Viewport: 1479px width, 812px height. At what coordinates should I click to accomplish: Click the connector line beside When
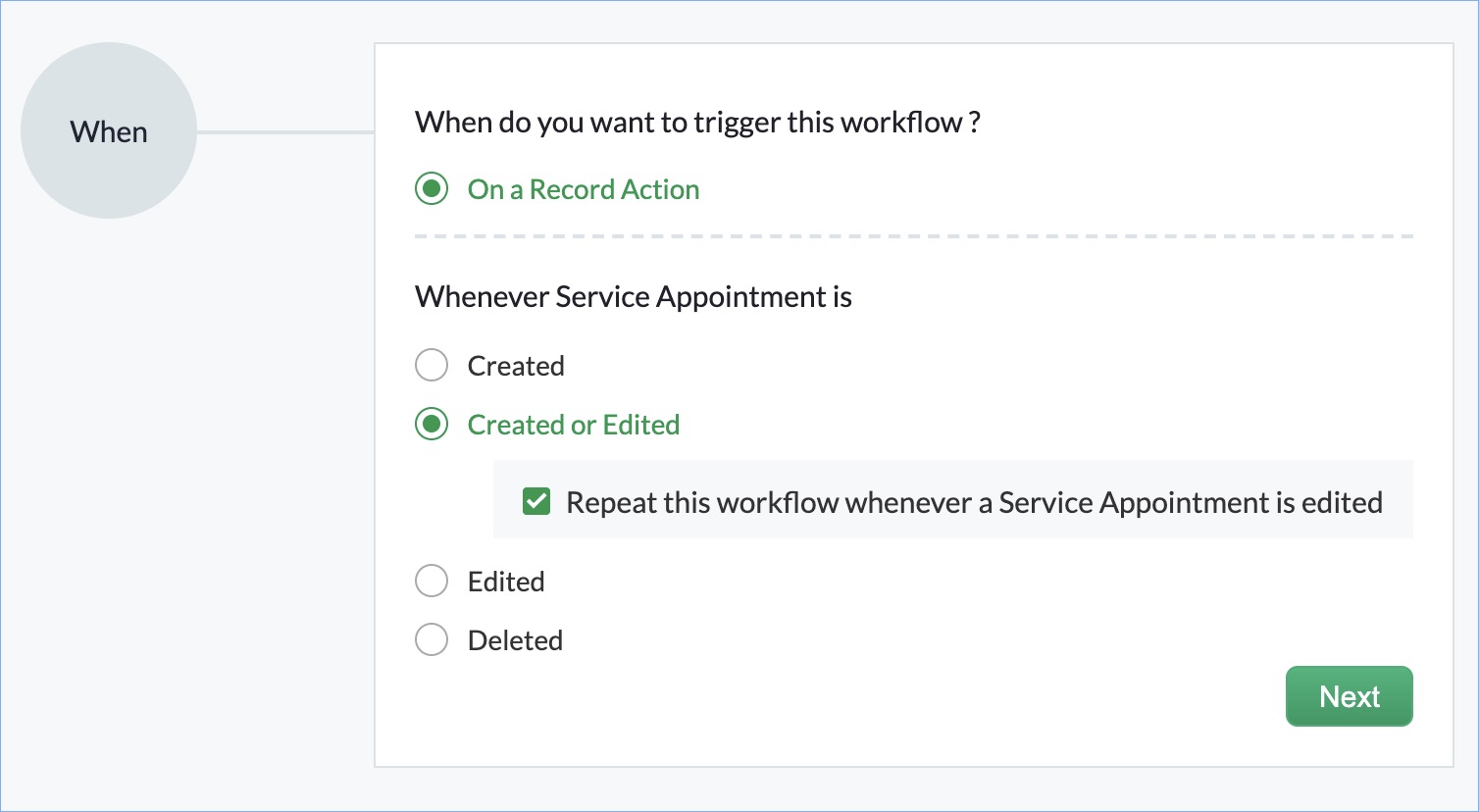tap(285, 132)
